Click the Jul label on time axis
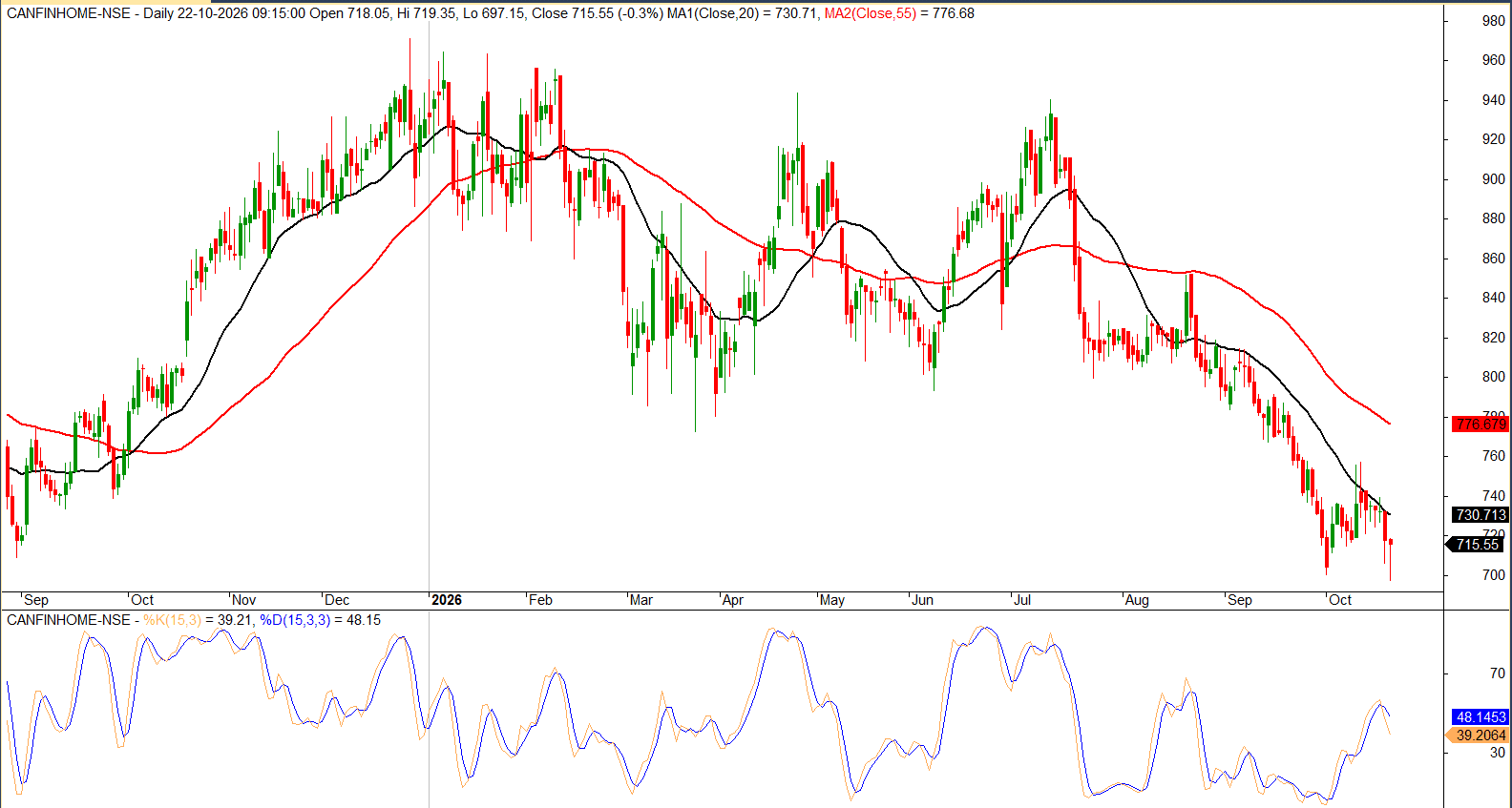1512x808 pixels. pos(1022,600)
